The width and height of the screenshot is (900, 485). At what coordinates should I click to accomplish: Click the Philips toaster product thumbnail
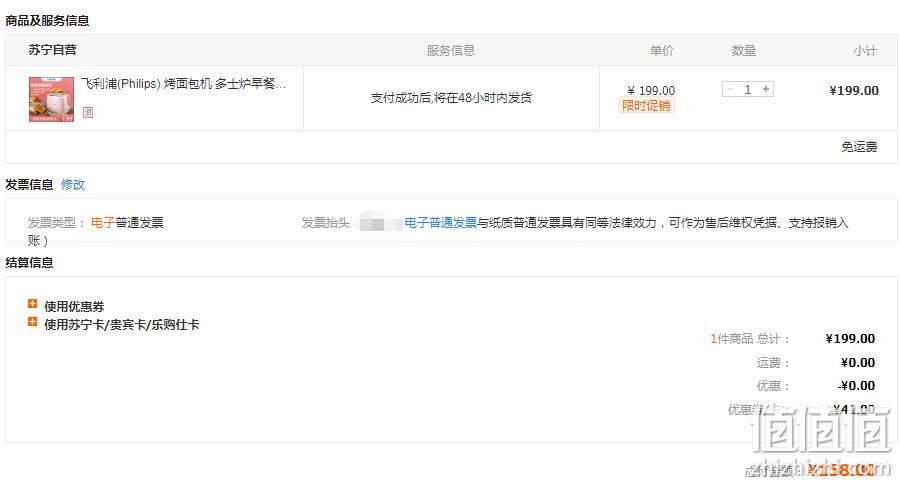pyautogui.click(x=52, y=99)
